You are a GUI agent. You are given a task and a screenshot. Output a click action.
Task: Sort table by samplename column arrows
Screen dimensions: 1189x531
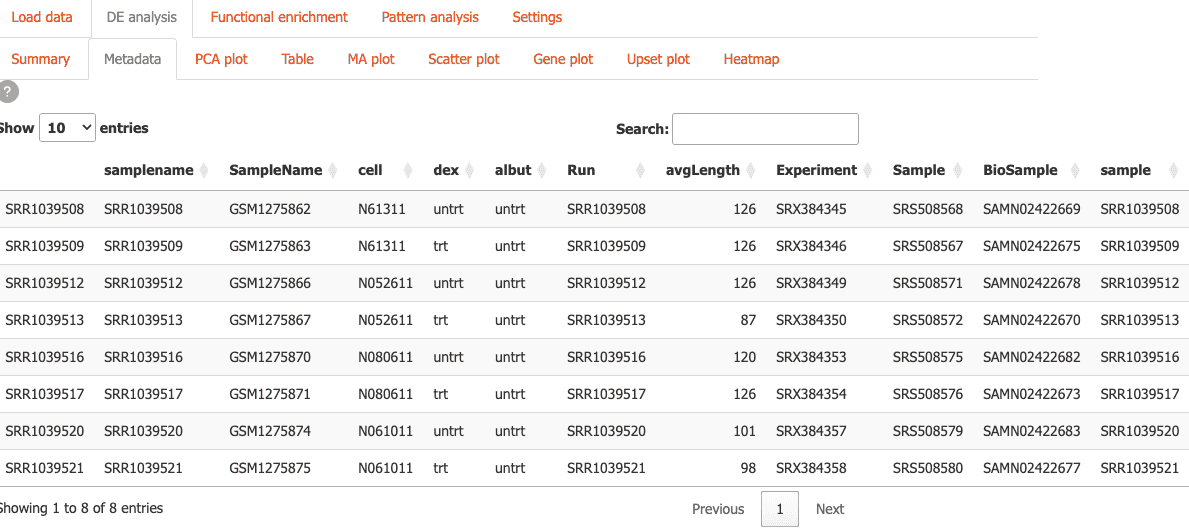tap(205, 171)
